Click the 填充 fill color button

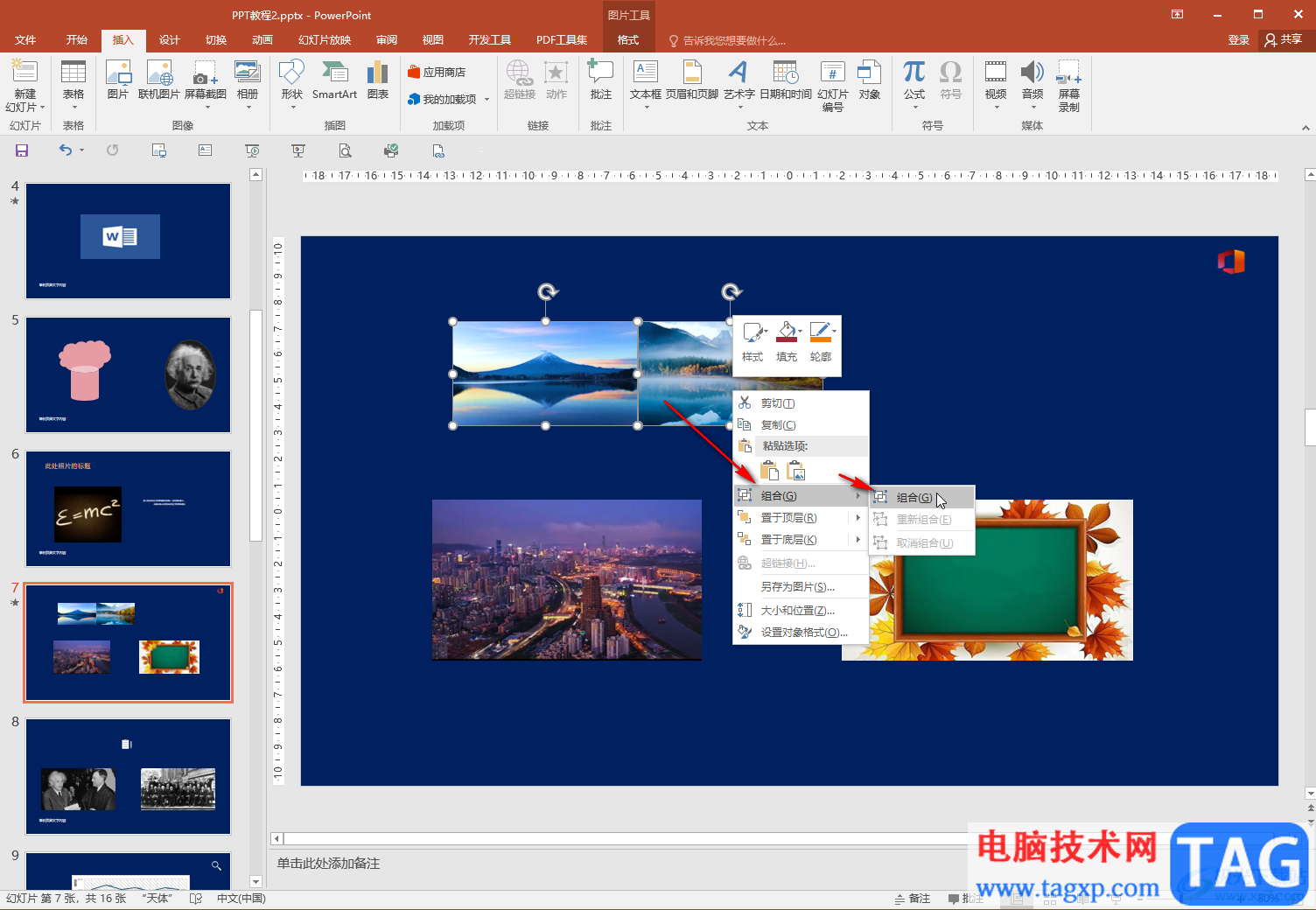(787, 342)
